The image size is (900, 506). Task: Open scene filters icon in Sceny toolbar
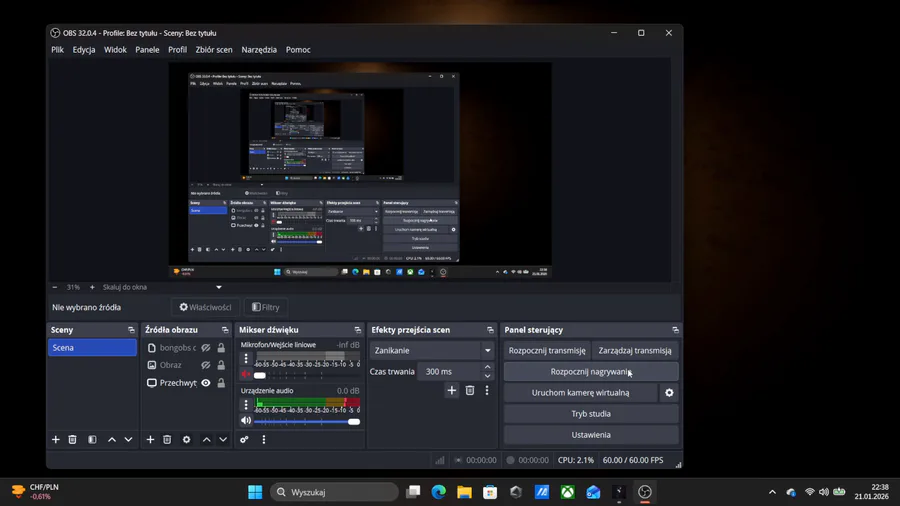pos(92,439)
